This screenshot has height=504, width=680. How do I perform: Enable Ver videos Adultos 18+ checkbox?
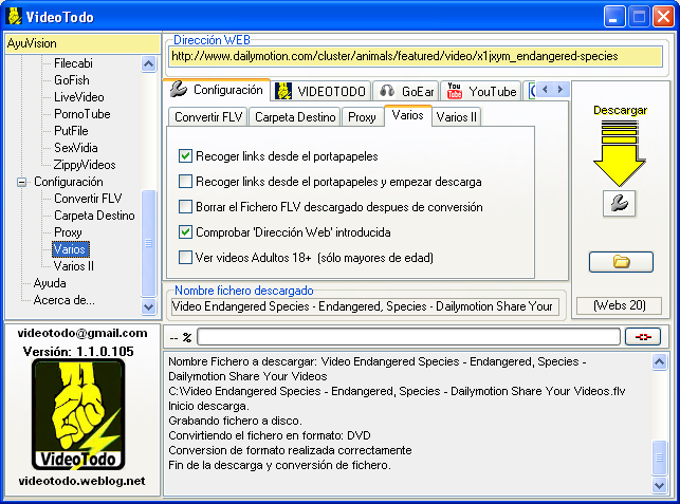click(186, 258)
